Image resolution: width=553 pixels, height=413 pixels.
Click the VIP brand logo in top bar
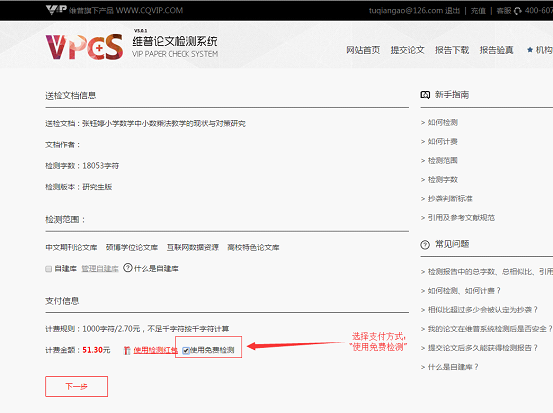click(56, 10)
